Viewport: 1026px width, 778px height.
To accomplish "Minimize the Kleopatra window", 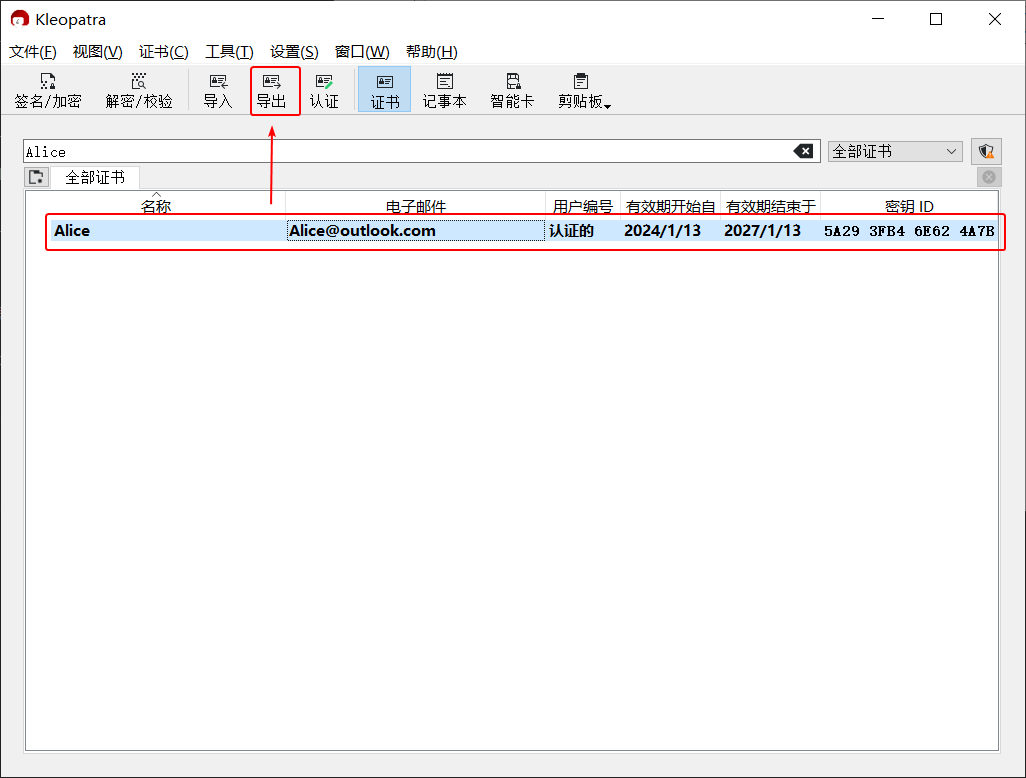I will click(877, 19).
